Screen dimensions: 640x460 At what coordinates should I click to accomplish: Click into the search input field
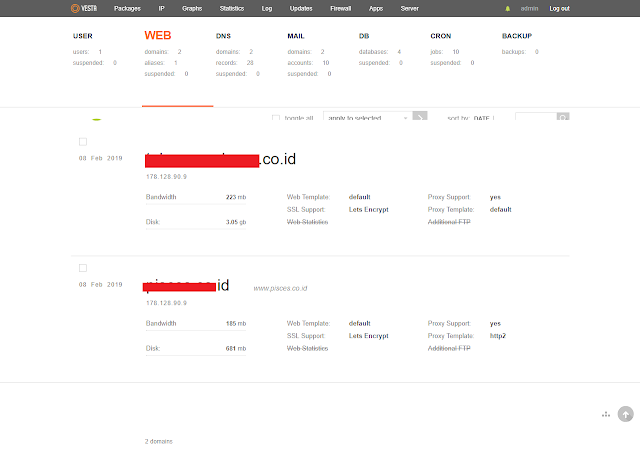535,118
